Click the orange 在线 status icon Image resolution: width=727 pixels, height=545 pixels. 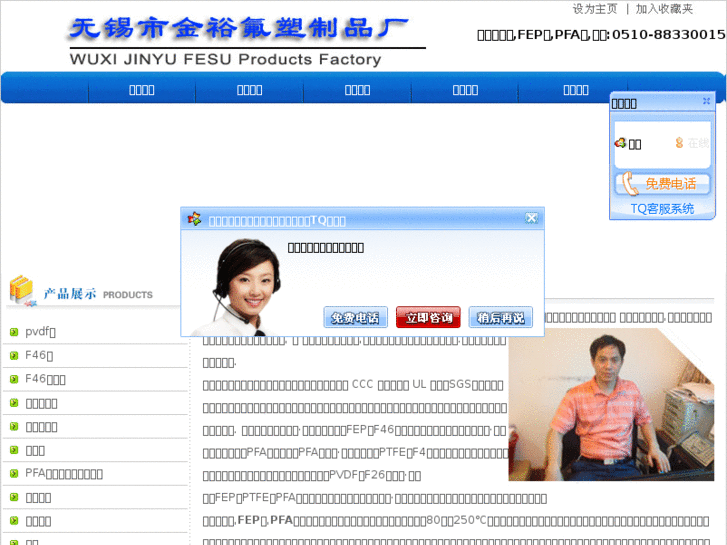point(679,143)
